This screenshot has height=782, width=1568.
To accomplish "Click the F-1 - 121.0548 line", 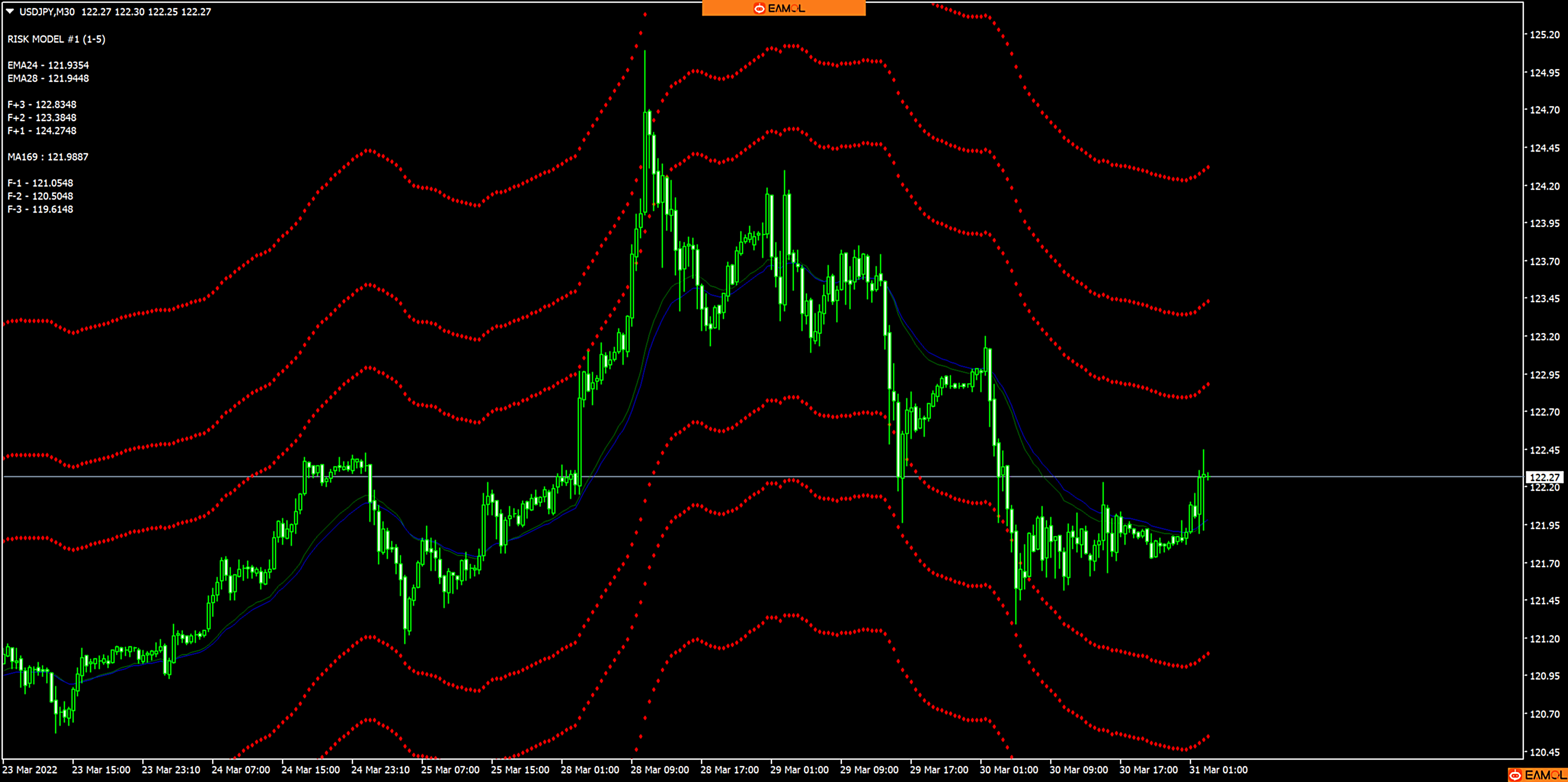I will tap(40, 183).
